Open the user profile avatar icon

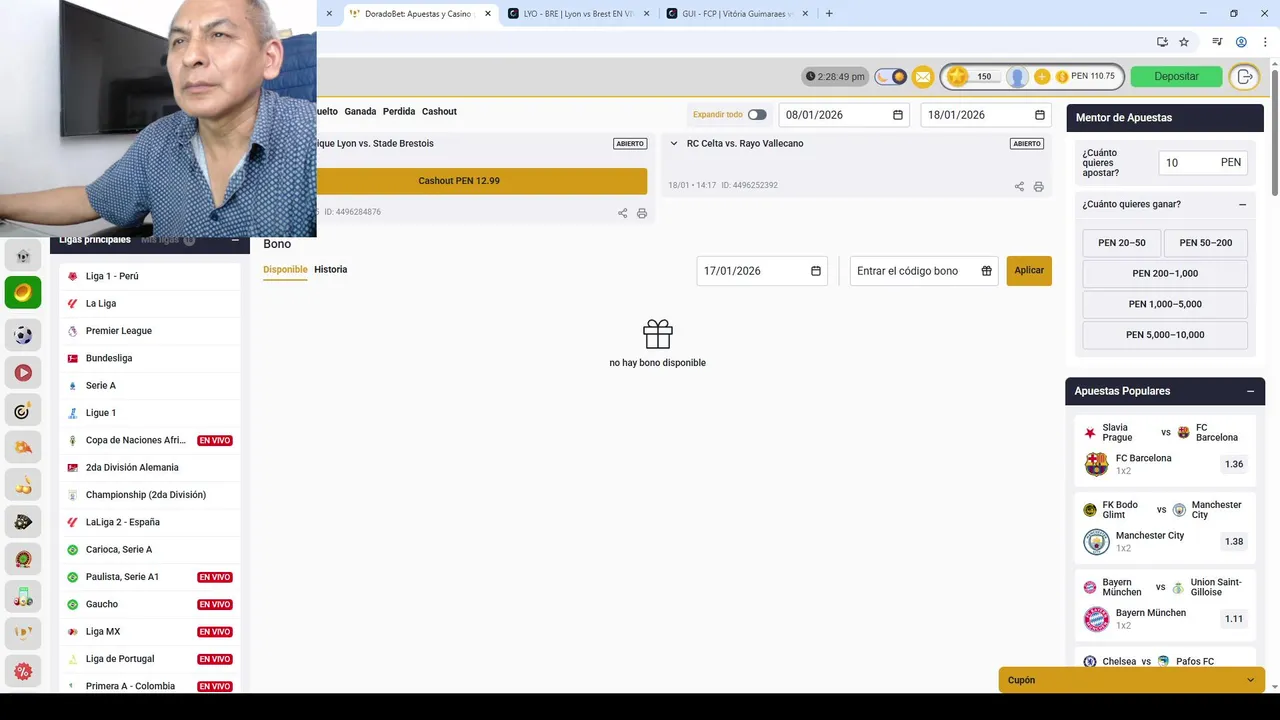1017,77
